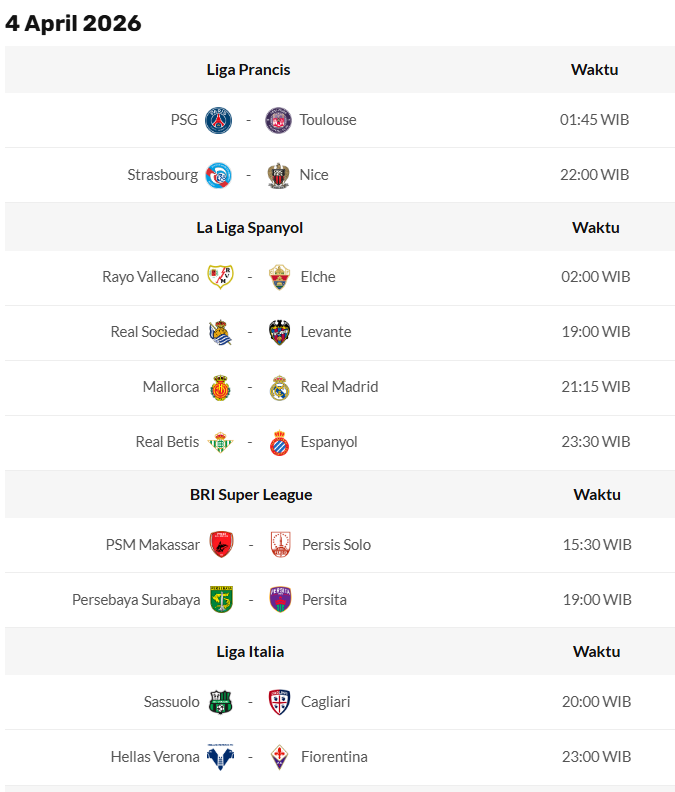Click the Toulouse club logo
Viewport: 675px width, 792px height.
[x=278, y=121]
